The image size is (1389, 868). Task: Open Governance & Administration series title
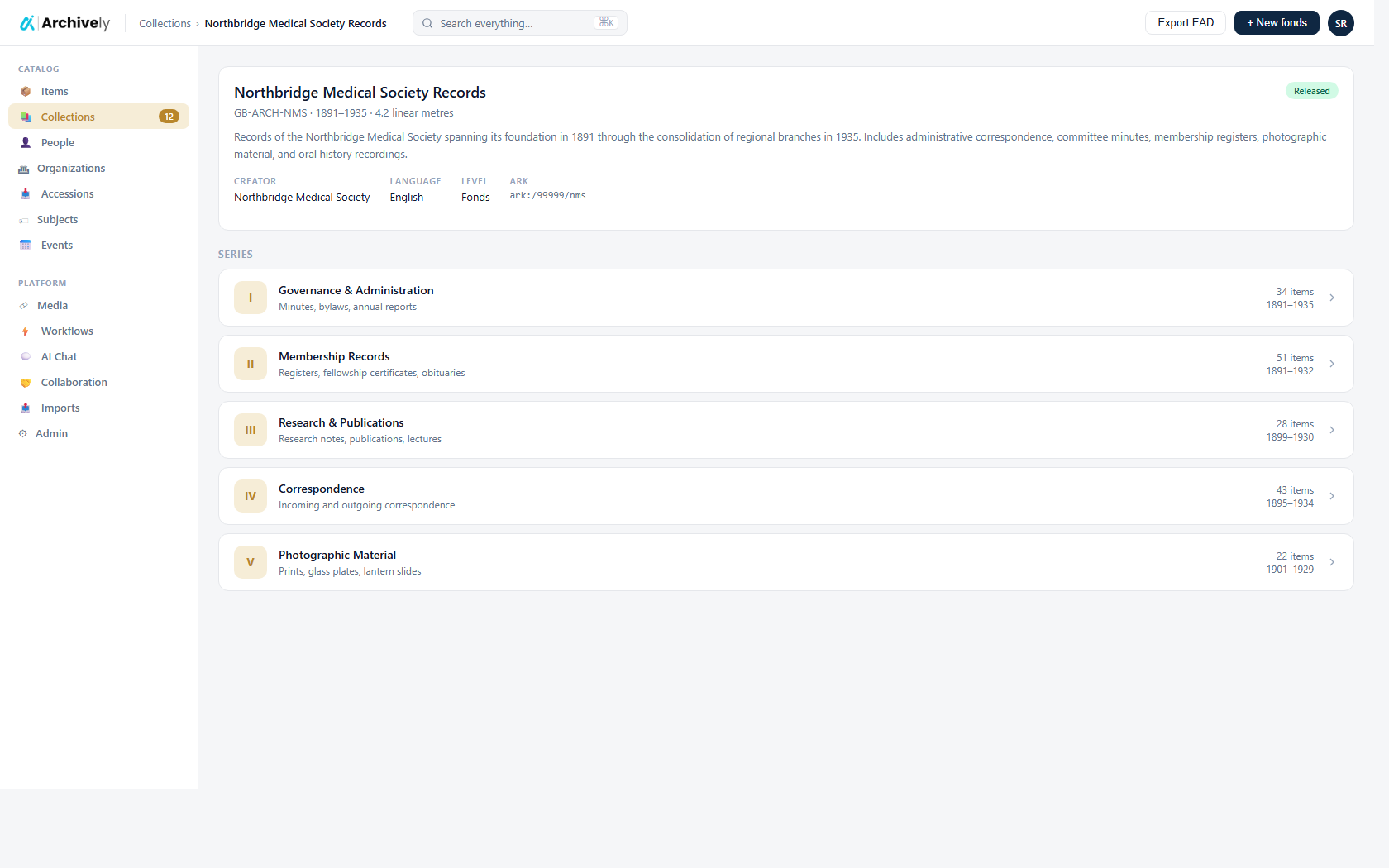click(356, 291)
